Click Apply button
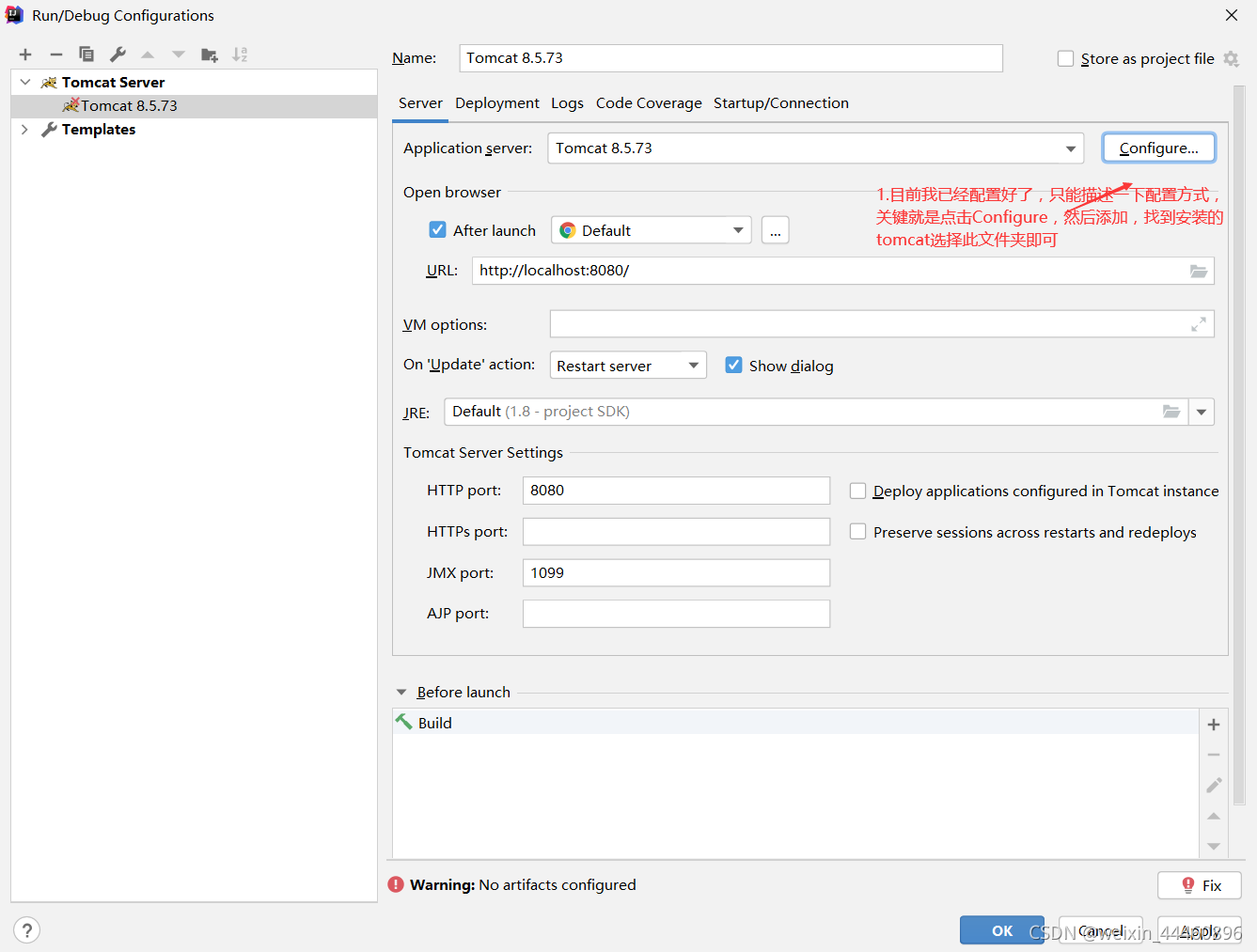 click(1200, 930)
